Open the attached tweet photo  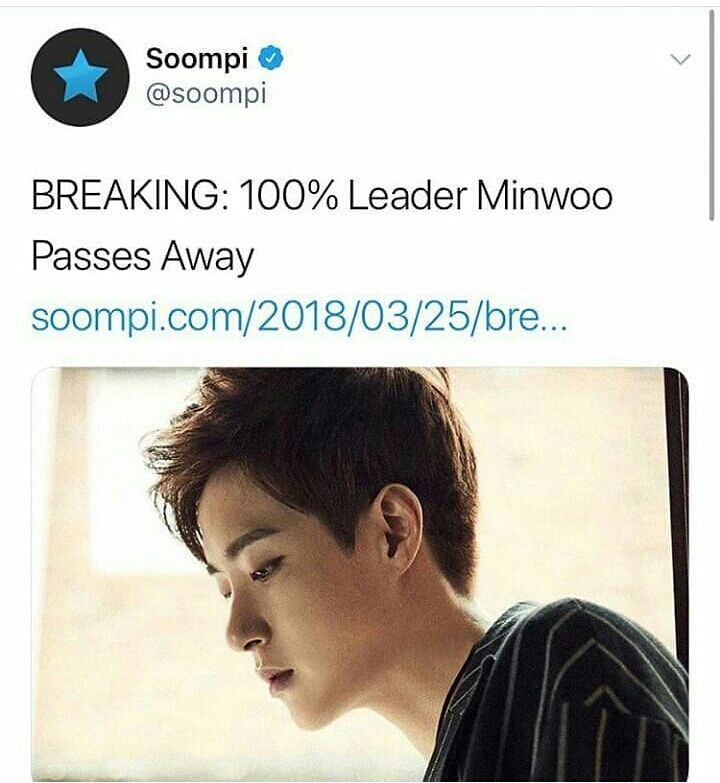tap(360, 574)
